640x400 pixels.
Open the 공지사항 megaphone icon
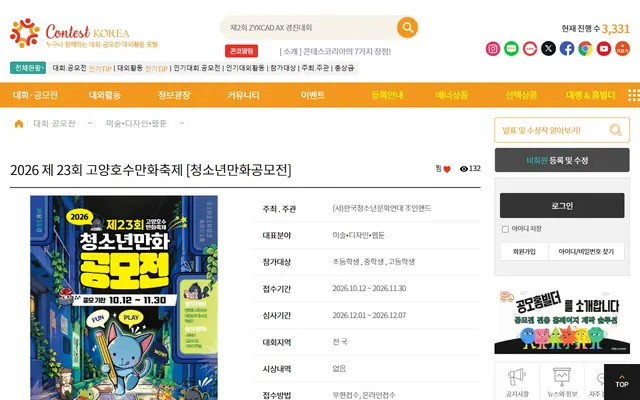(x=517, y=377)
